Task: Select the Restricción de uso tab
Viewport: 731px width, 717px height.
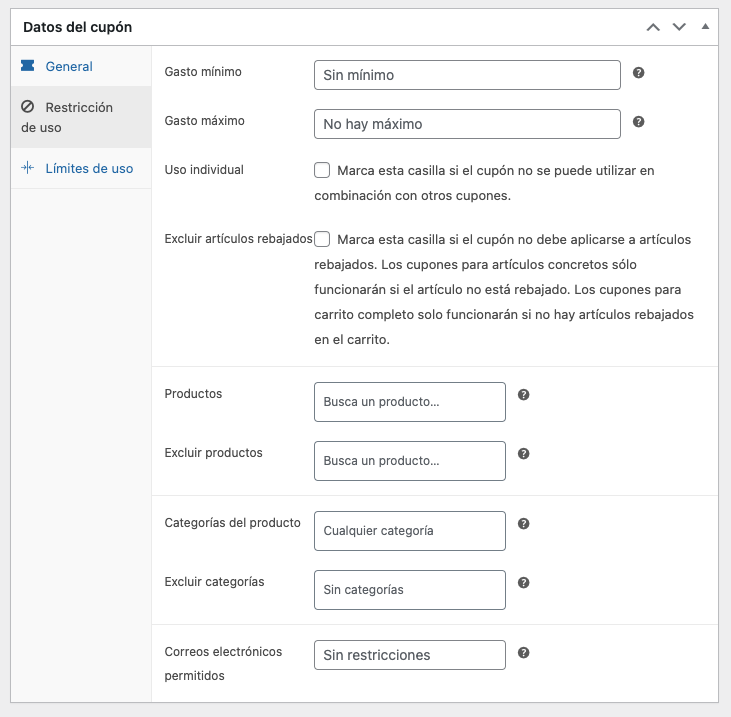Action: (x=78, y=117)
